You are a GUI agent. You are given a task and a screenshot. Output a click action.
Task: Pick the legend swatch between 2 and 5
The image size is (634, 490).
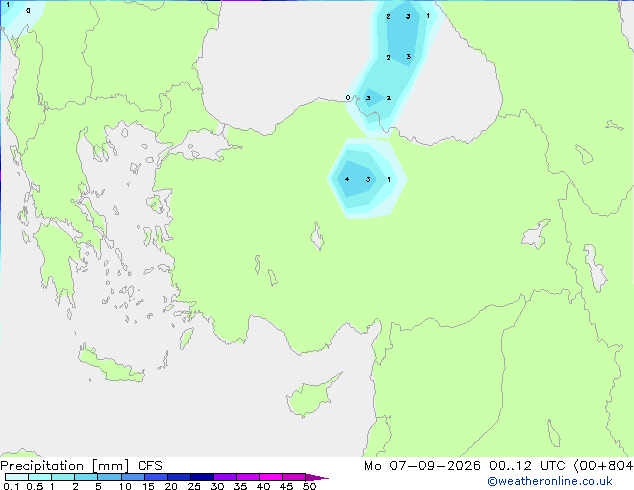pyautogui.click(x=86, y=477)
